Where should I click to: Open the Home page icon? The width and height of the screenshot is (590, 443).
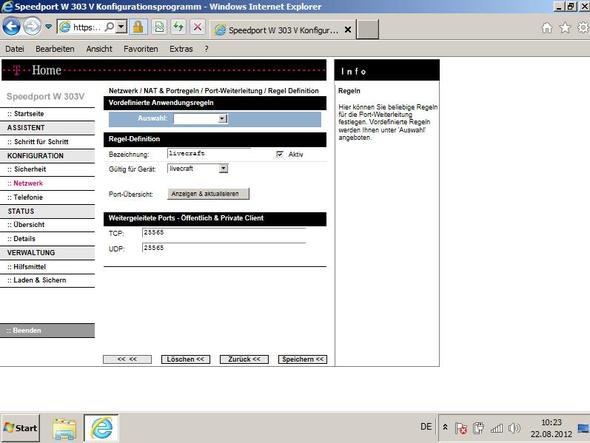click(x=547, y=27)
